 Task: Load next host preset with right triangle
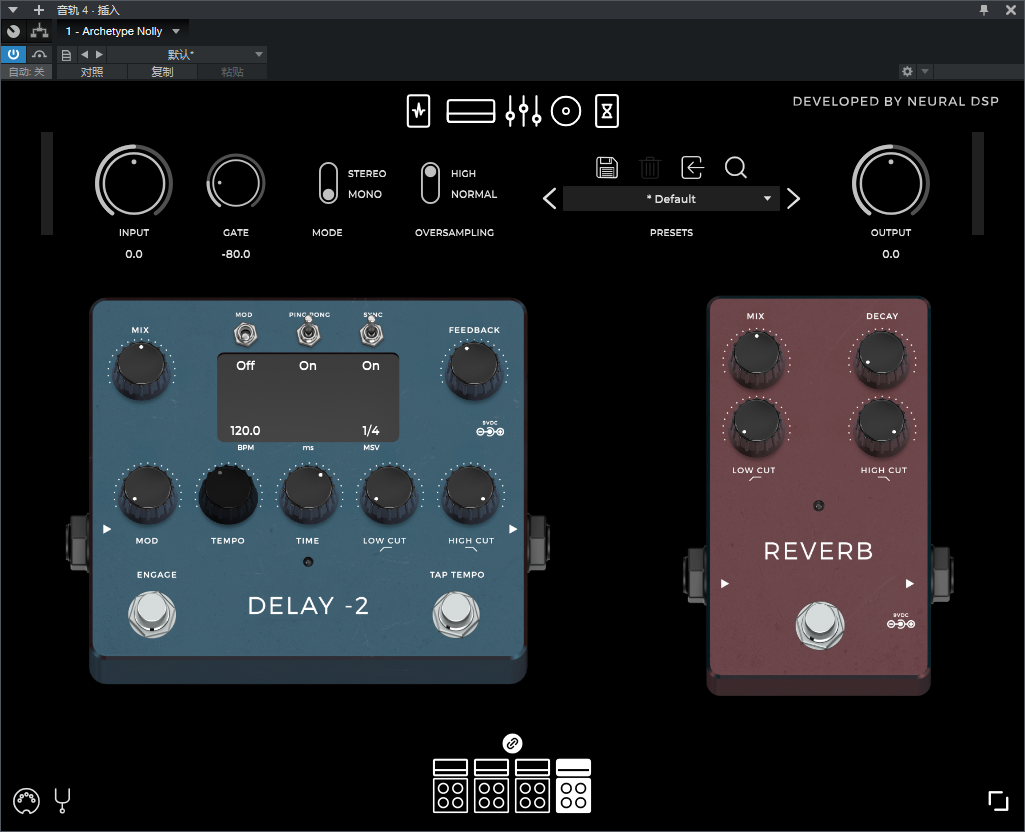(99, 55)
